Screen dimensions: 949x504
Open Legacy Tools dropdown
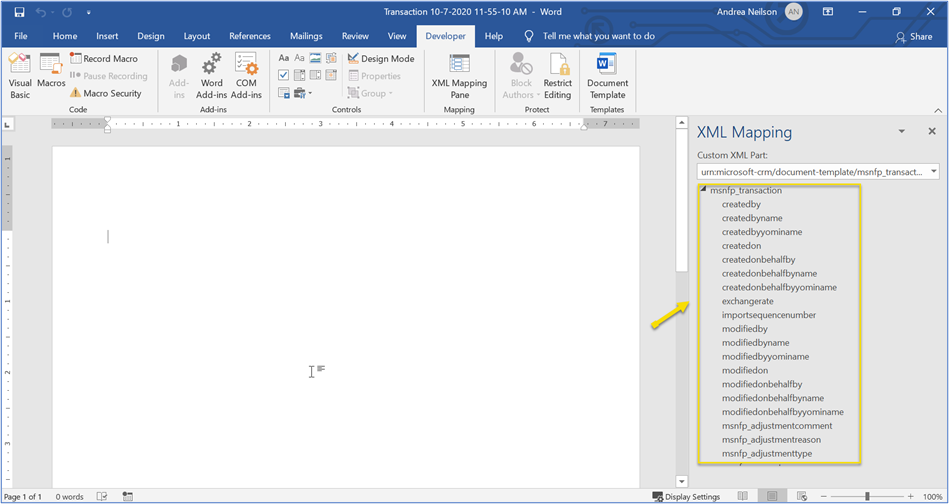pyautogui.click(x=302, y=93)
